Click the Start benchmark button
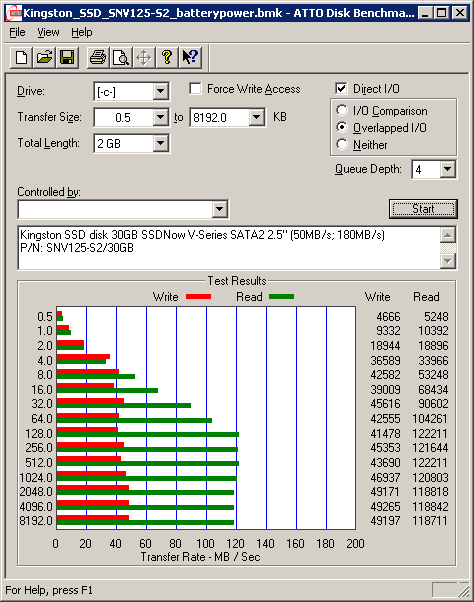This screenshot has height=602, width=474. pyautogui.click(x=423, y=209)
